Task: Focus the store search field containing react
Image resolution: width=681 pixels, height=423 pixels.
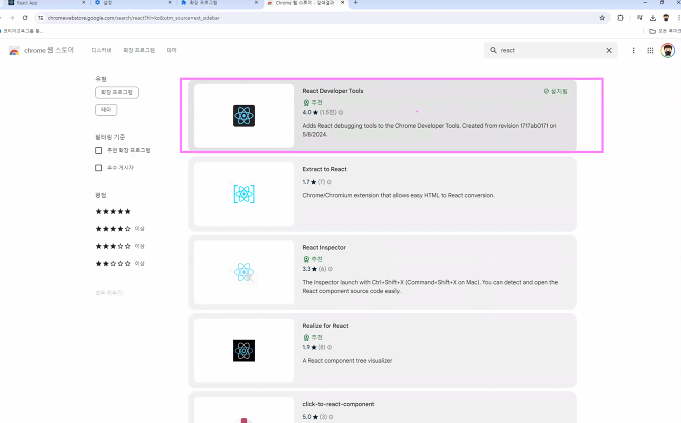Action: tap(551, 50)
